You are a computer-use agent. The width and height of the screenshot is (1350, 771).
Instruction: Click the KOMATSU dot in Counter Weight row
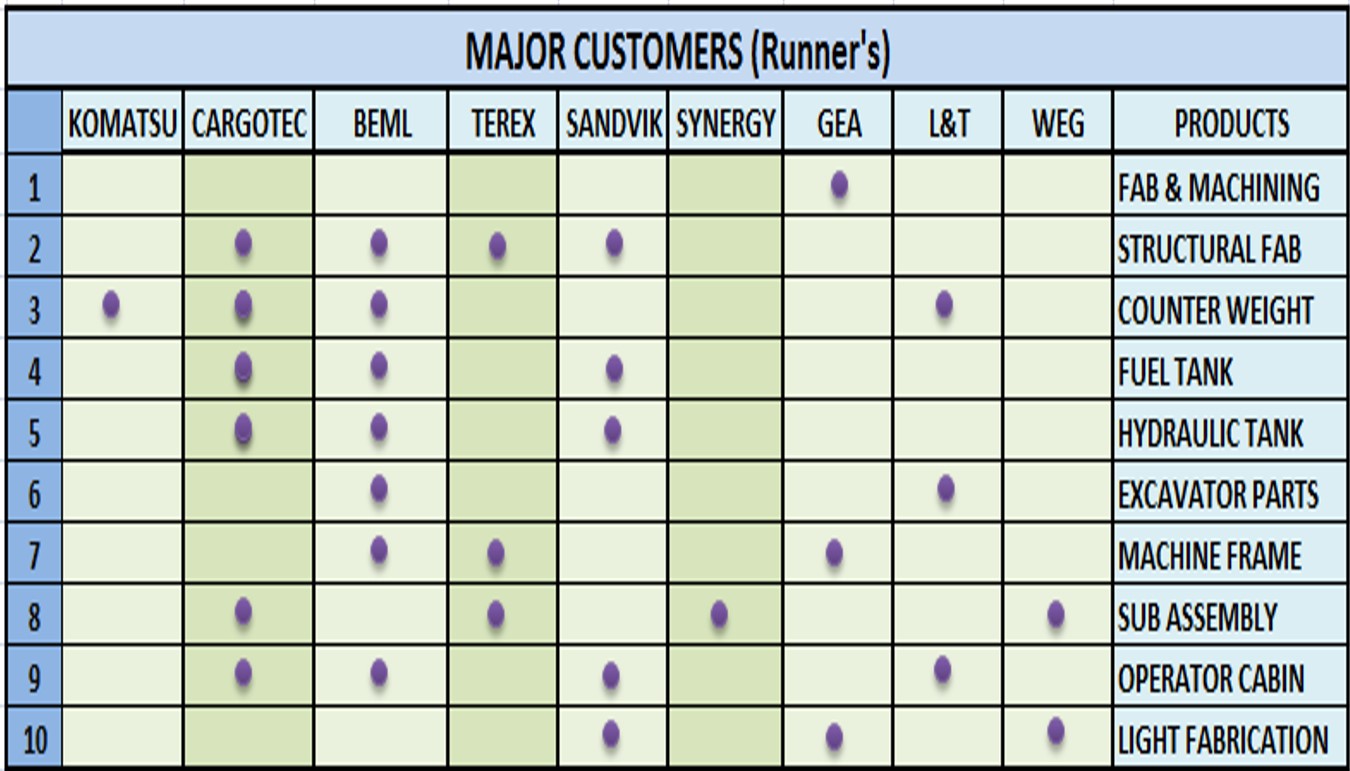tap(111, 304)
